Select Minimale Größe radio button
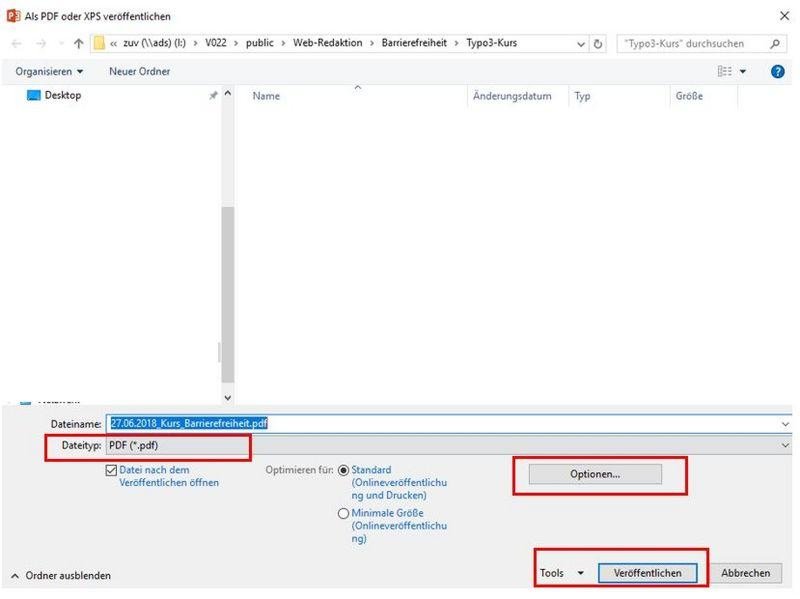 point(343,513)
